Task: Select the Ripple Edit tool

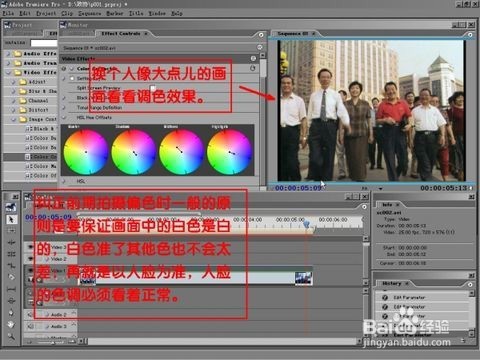Action: point(11,242)
